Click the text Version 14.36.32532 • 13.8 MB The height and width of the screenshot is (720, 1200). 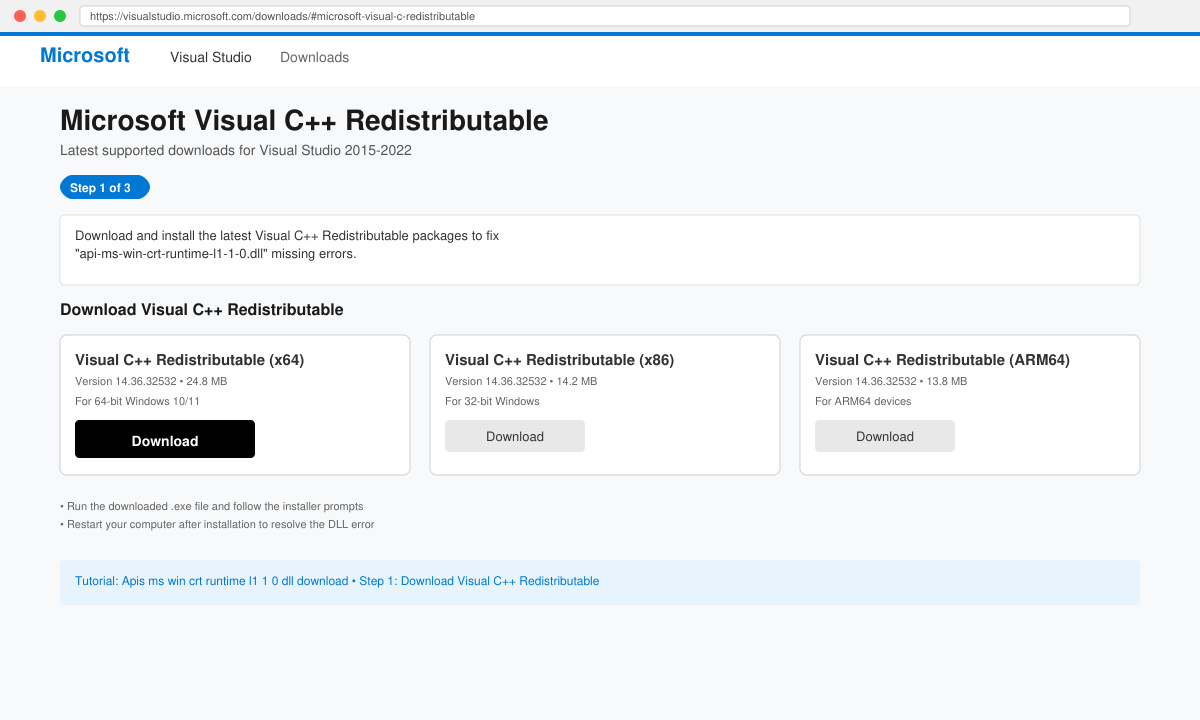[x=891, y=381]
